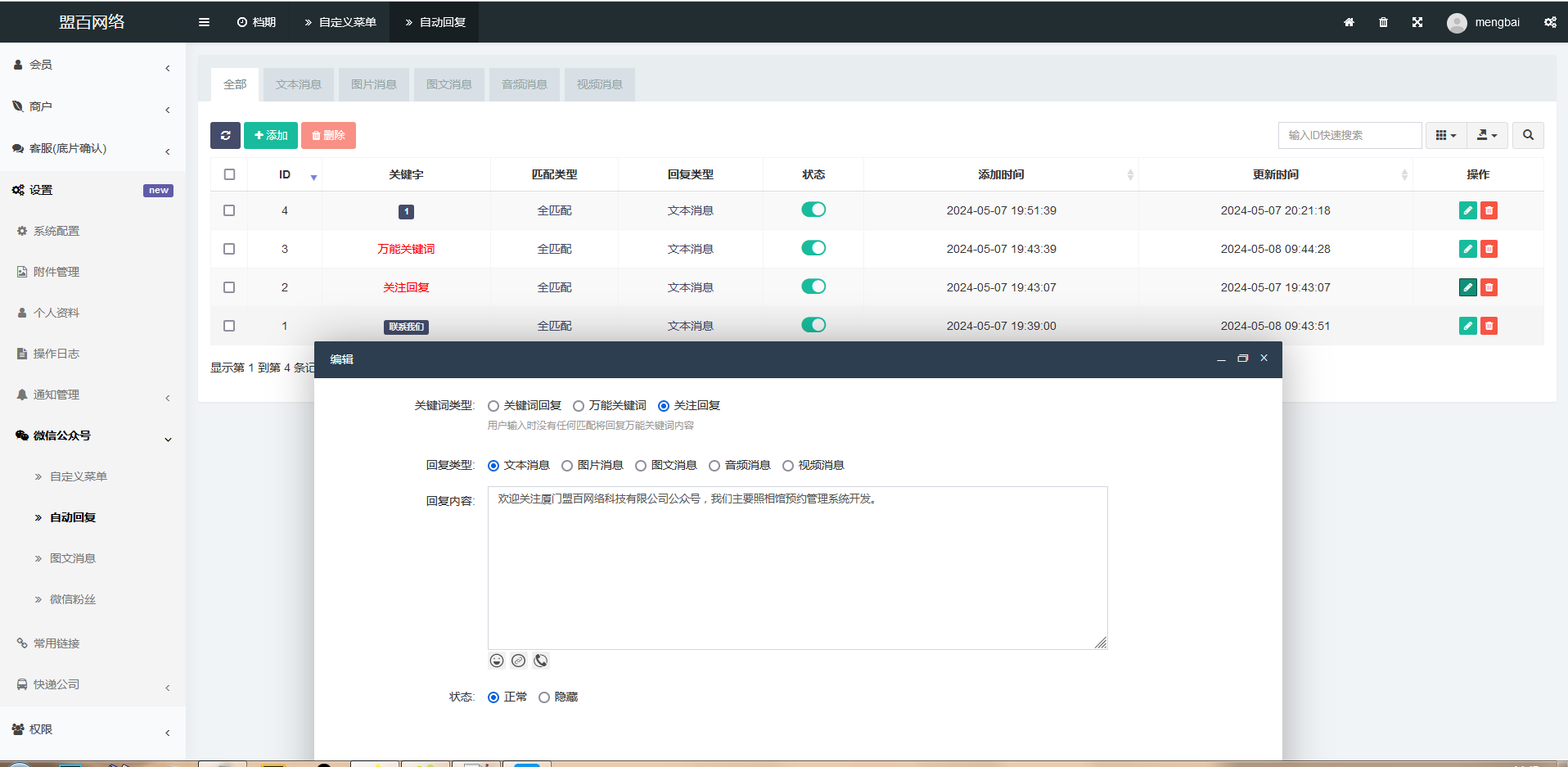Click the home icon in top bar

(x=1349, y=22)
